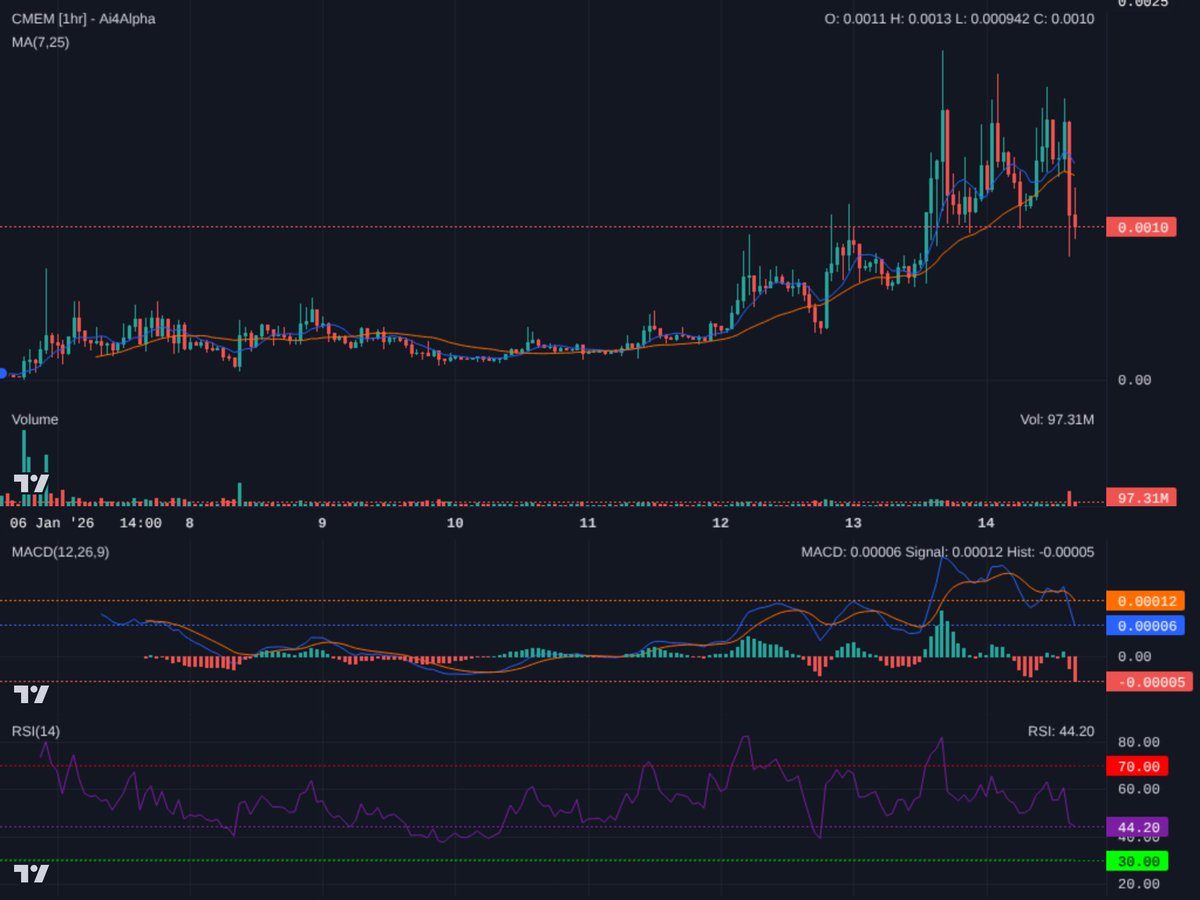The width and height of the screenshot is (1200, 900).
Task: Click the O/H/L/C price readout text
Action: tap(959, 19)
